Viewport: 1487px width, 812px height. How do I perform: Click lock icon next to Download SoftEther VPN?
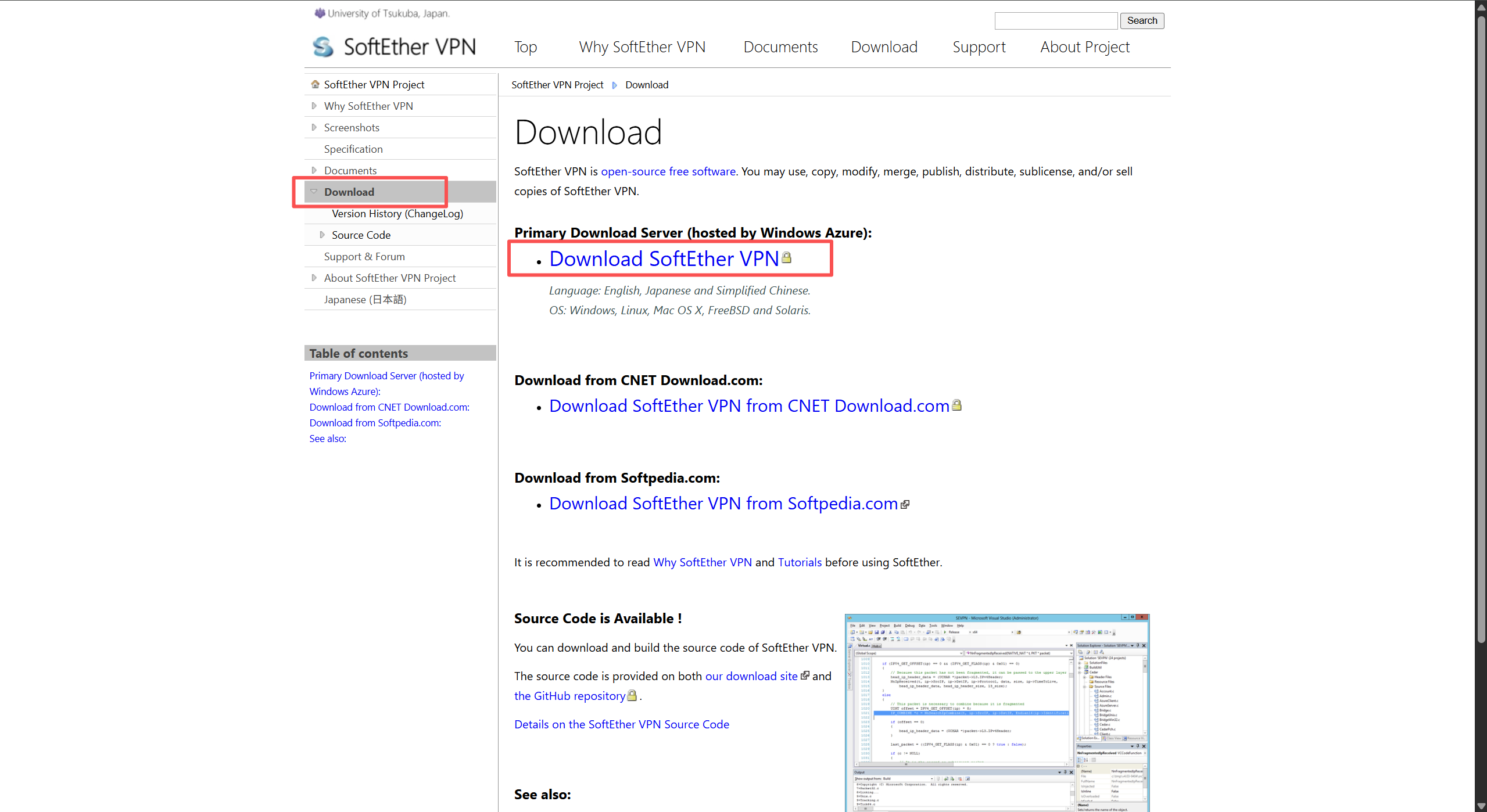[x=786, y=257]
